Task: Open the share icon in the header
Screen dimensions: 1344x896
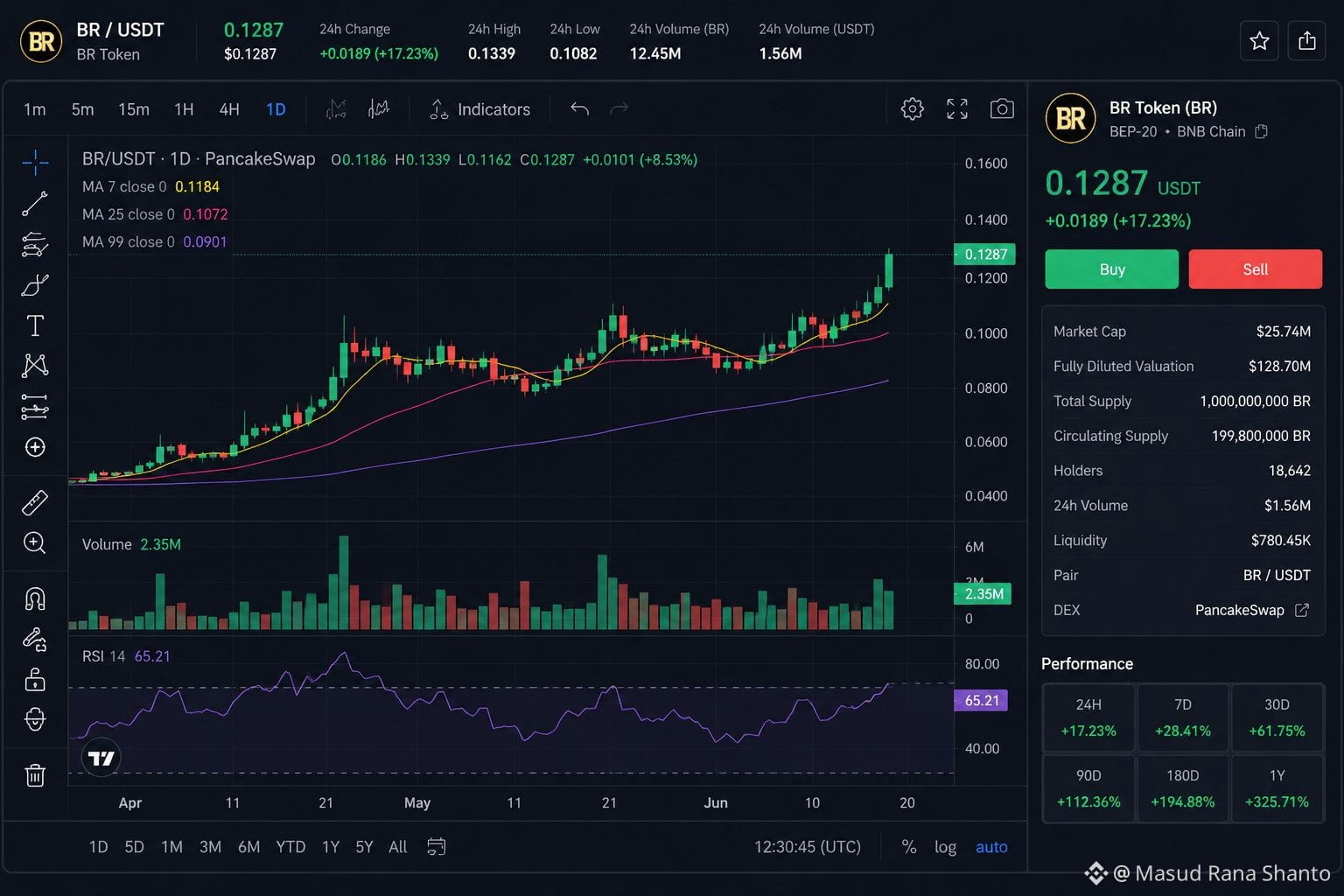Action: coord(1306,41)
